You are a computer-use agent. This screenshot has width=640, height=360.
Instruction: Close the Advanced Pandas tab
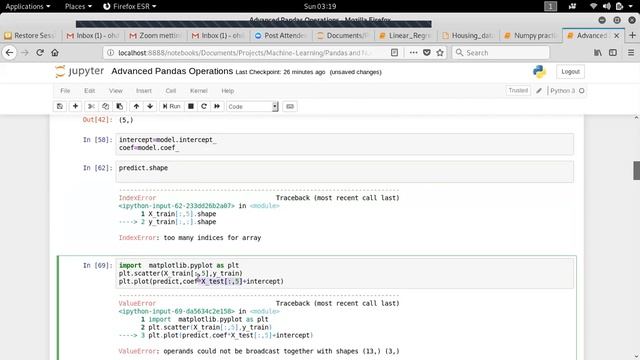[x=617, y=36]
